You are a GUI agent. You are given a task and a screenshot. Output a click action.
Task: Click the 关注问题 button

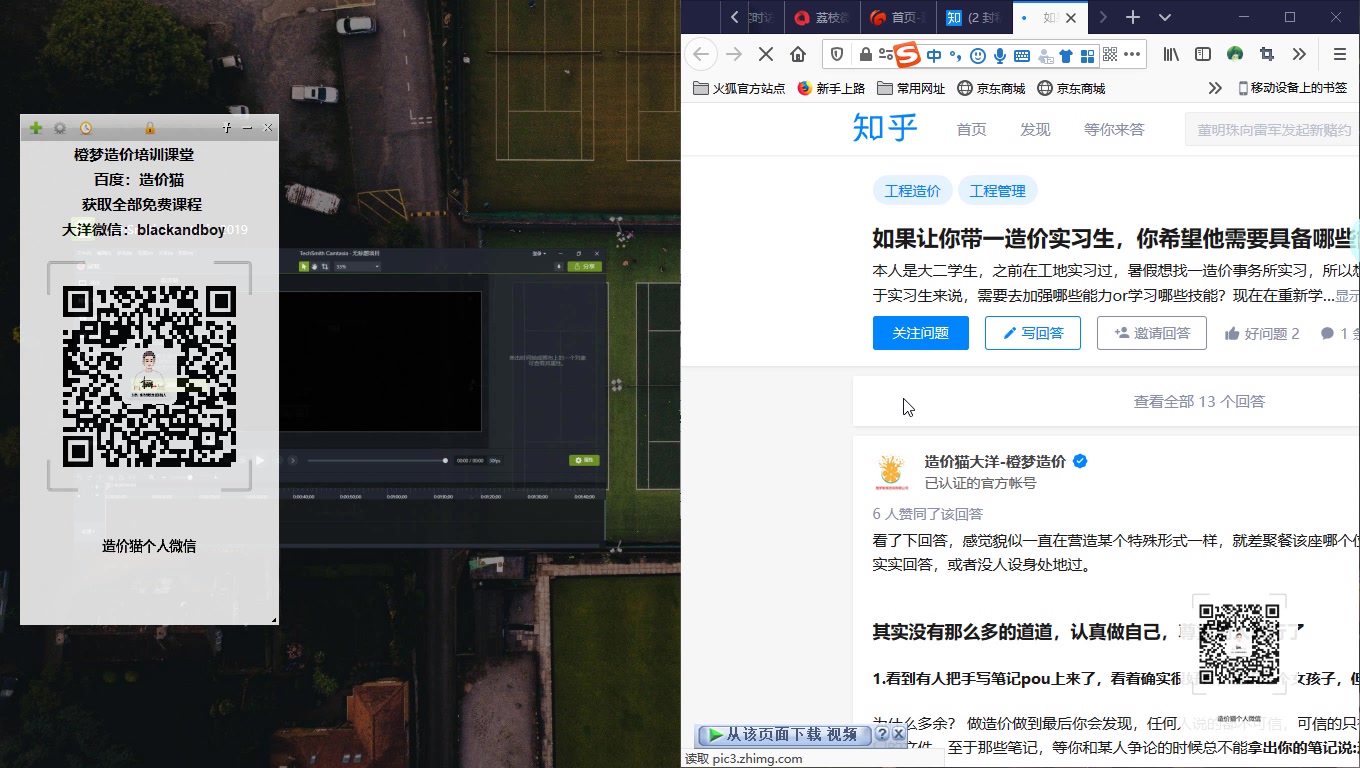[x=921, y=333]
